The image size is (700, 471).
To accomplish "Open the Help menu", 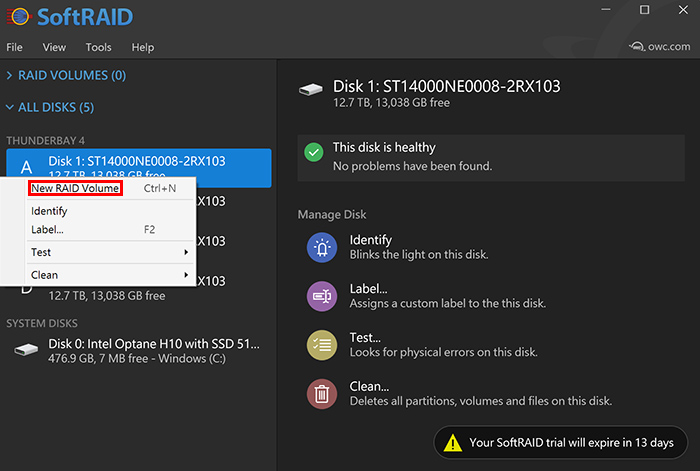I will point(142,47).
